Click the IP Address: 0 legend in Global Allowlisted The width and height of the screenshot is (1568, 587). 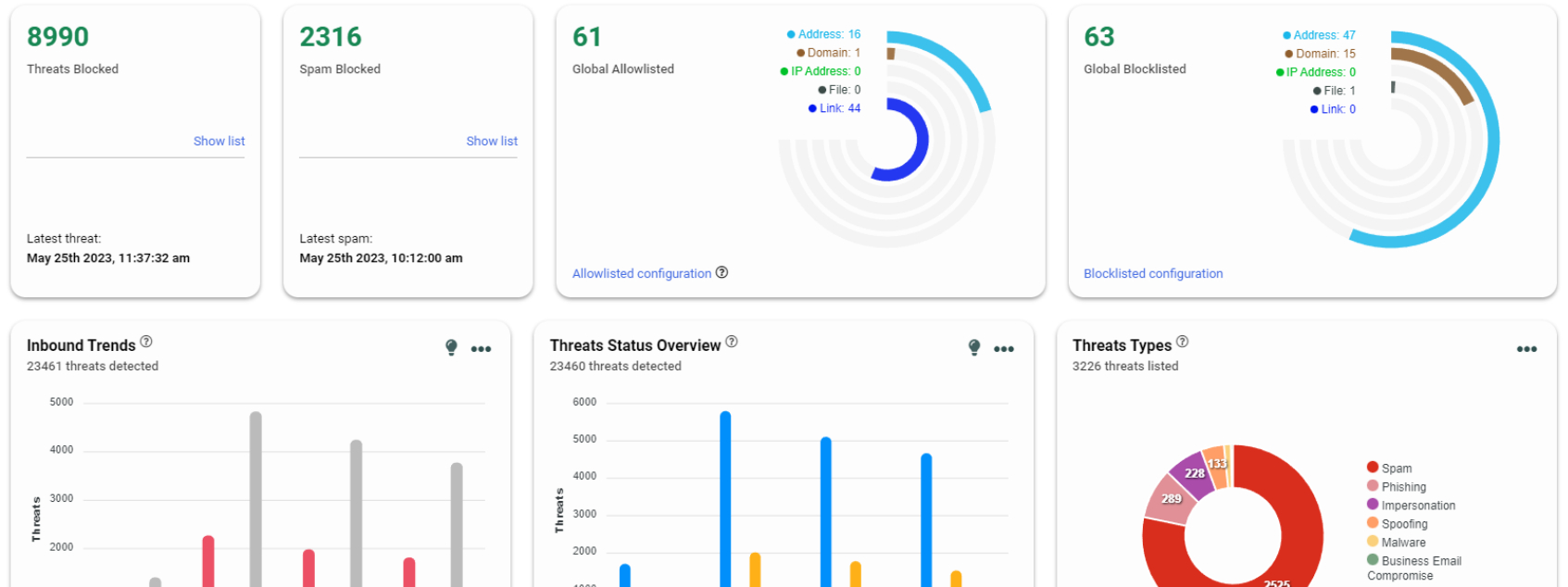821,71
